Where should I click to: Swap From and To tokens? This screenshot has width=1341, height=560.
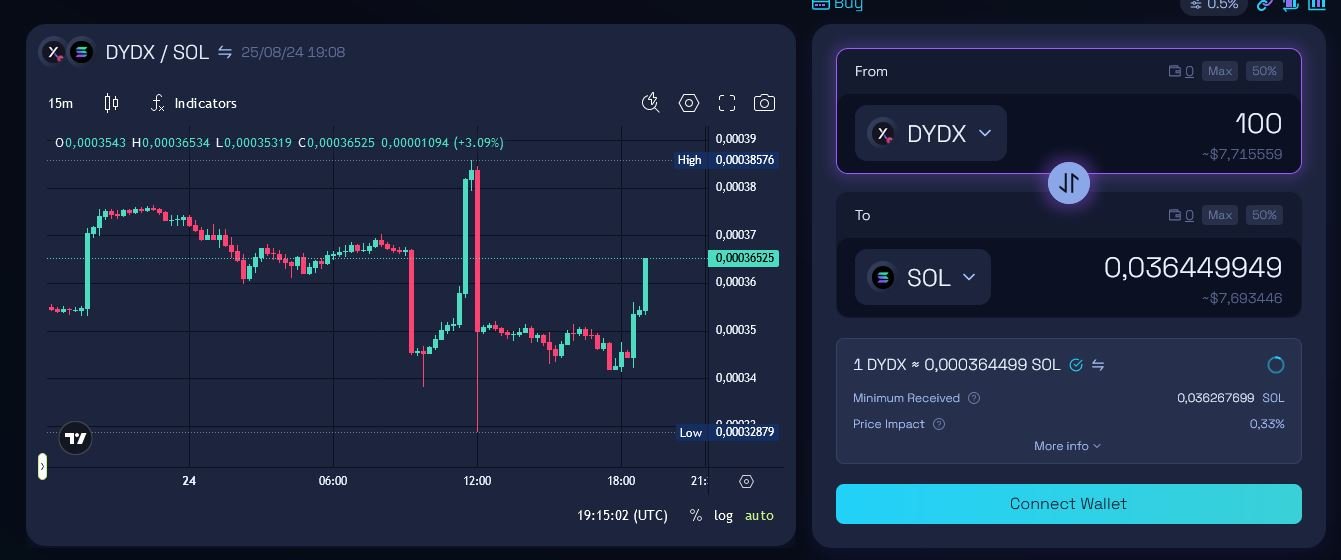point(1068,183)
